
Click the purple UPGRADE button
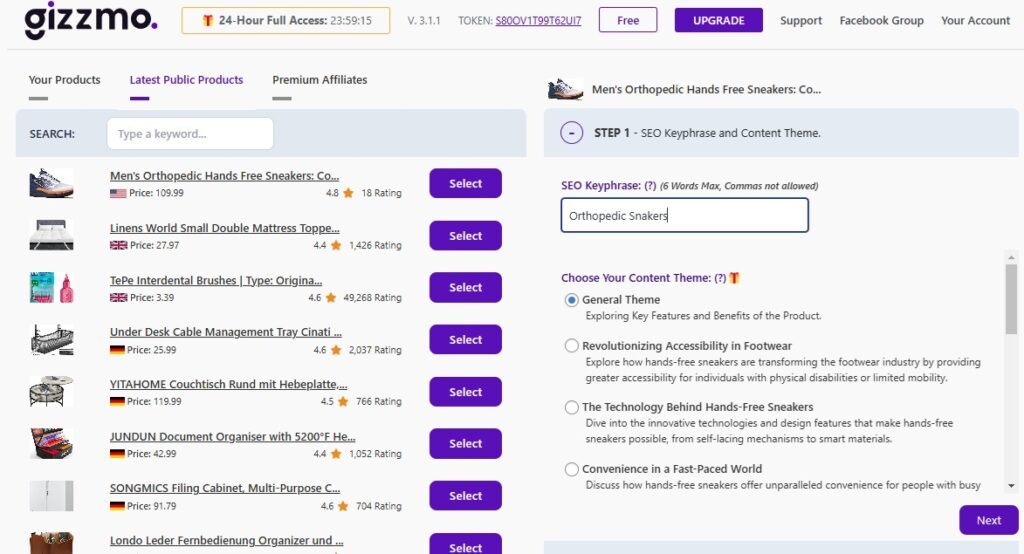718,20
